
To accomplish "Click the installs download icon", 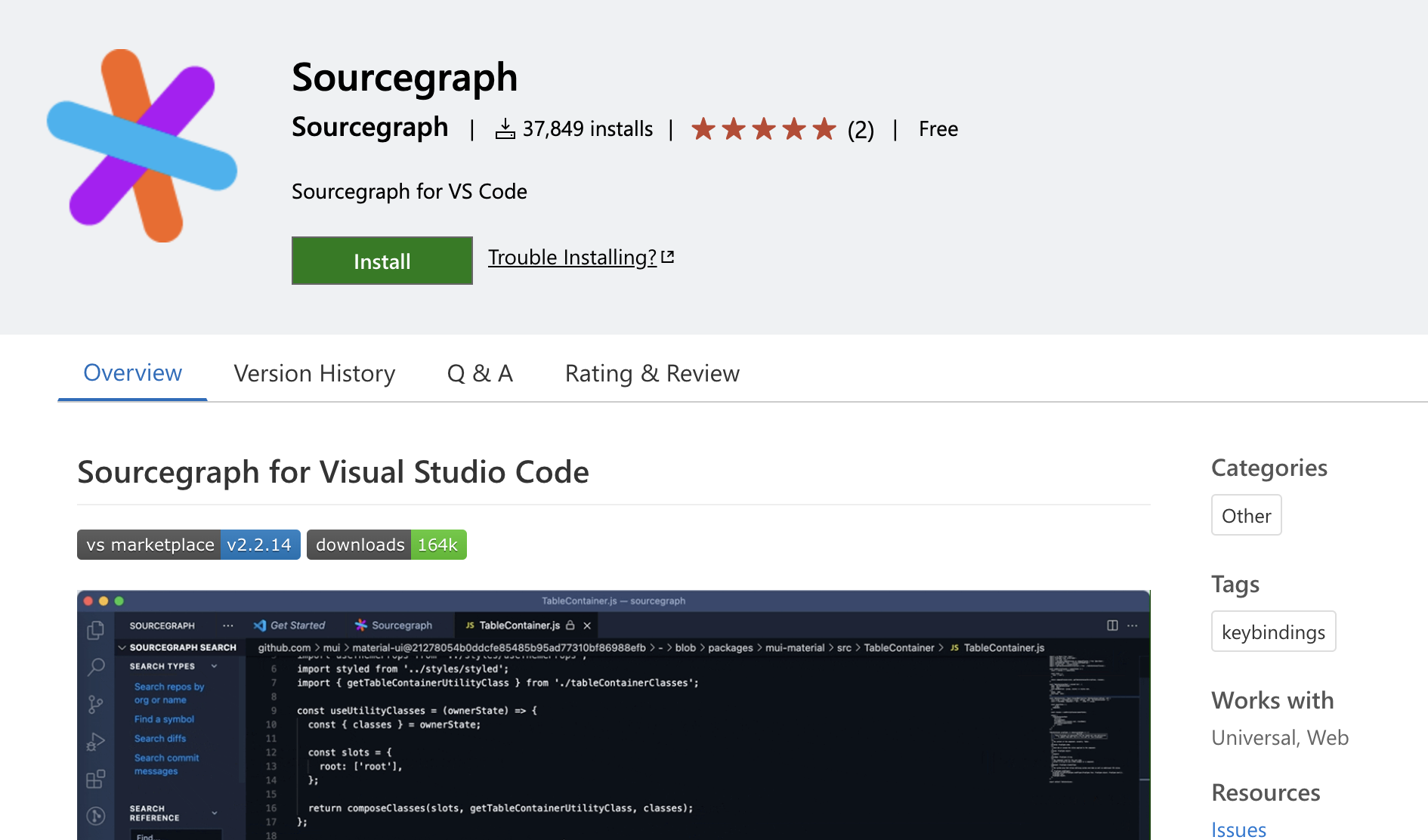I will [x=505, y=129].
